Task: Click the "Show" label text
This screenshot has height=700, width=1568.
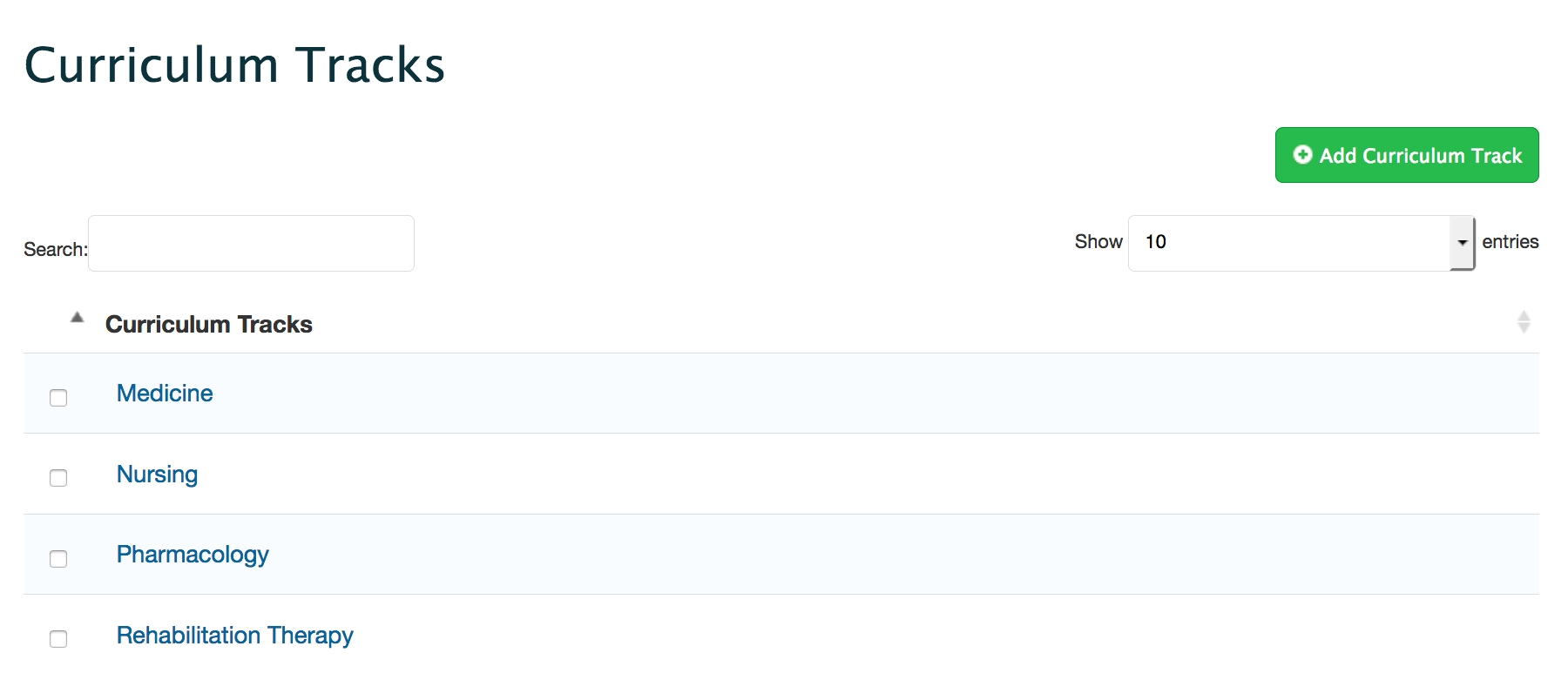Action: click(x=1098, y=242)
